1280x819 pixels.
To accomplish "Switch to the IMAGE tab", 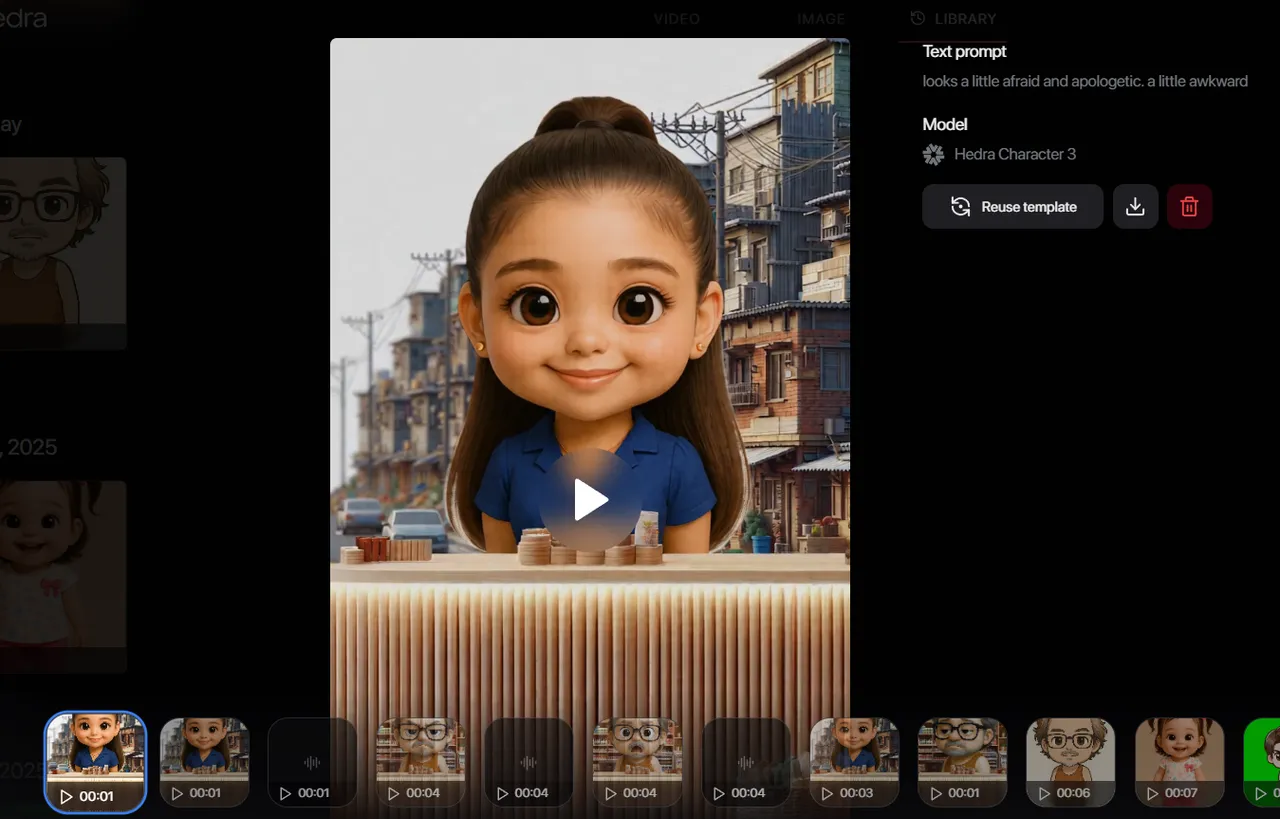I will [x=821, y=19].
